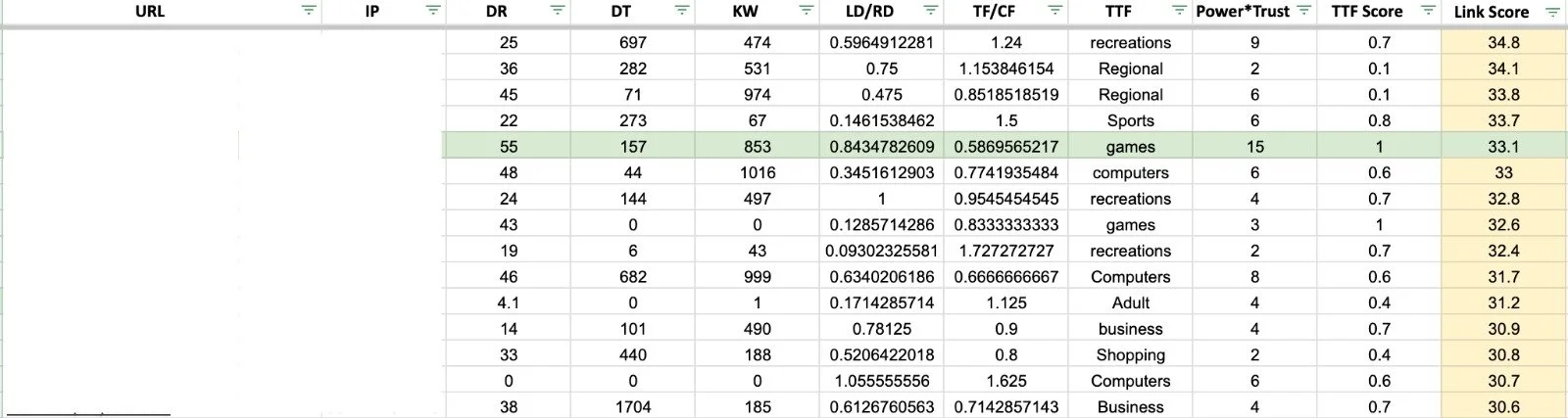Image resolution: width=1568 pixels, height=418 pixels.
Task: Select DT cell with value 697
Action: tap(633, 43)
